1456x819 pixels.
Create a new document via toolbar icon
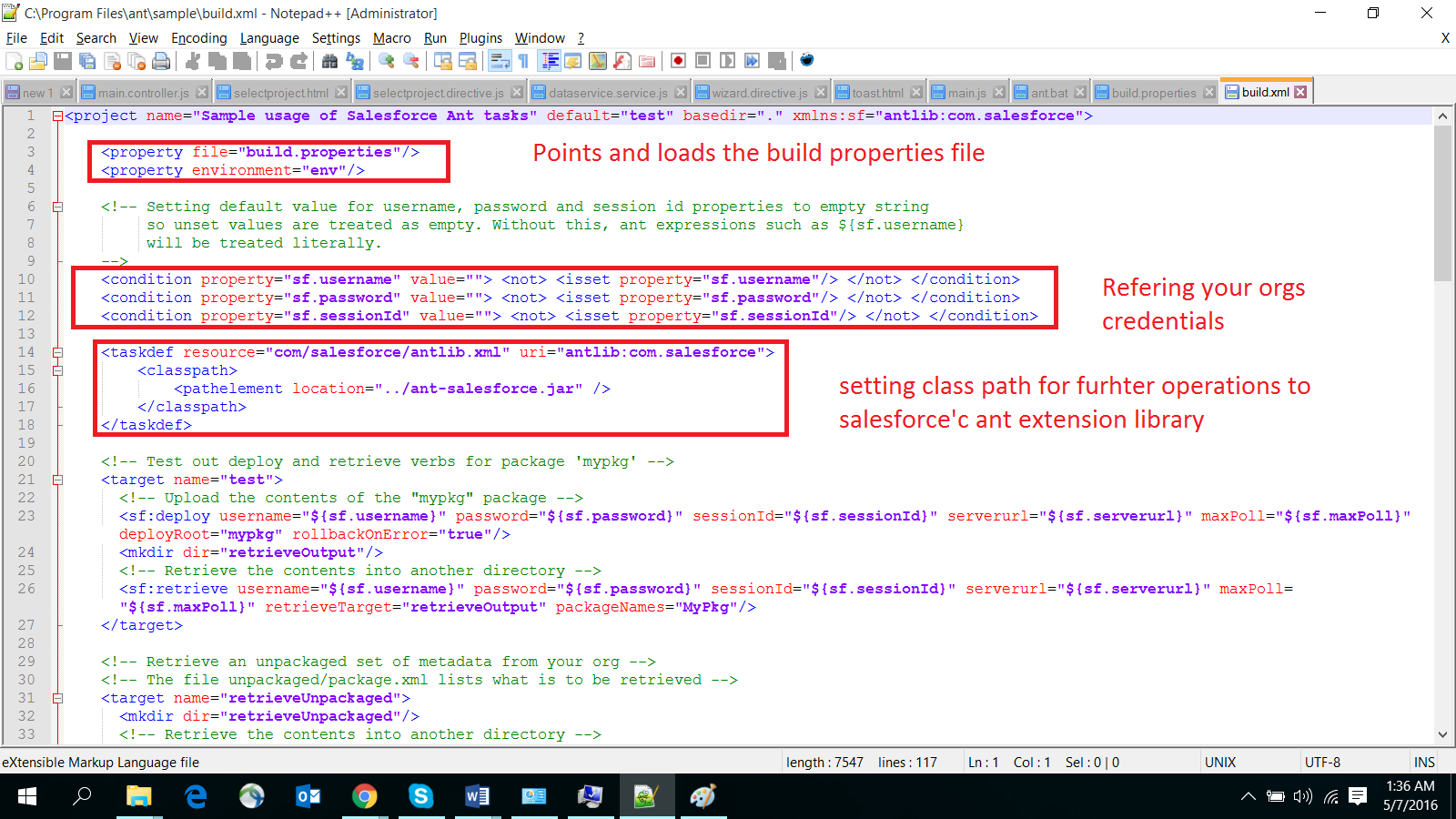coord(15,61)
